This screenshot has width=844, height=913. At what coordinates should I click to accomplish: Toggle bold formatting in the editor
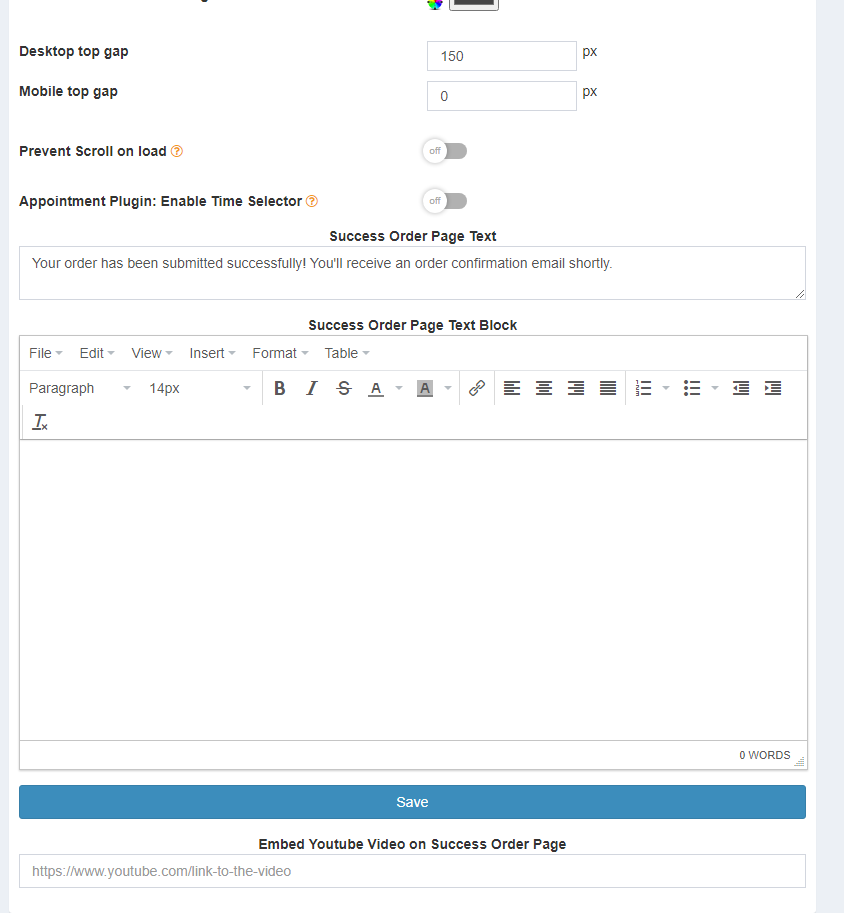click(x=280, y=388)
